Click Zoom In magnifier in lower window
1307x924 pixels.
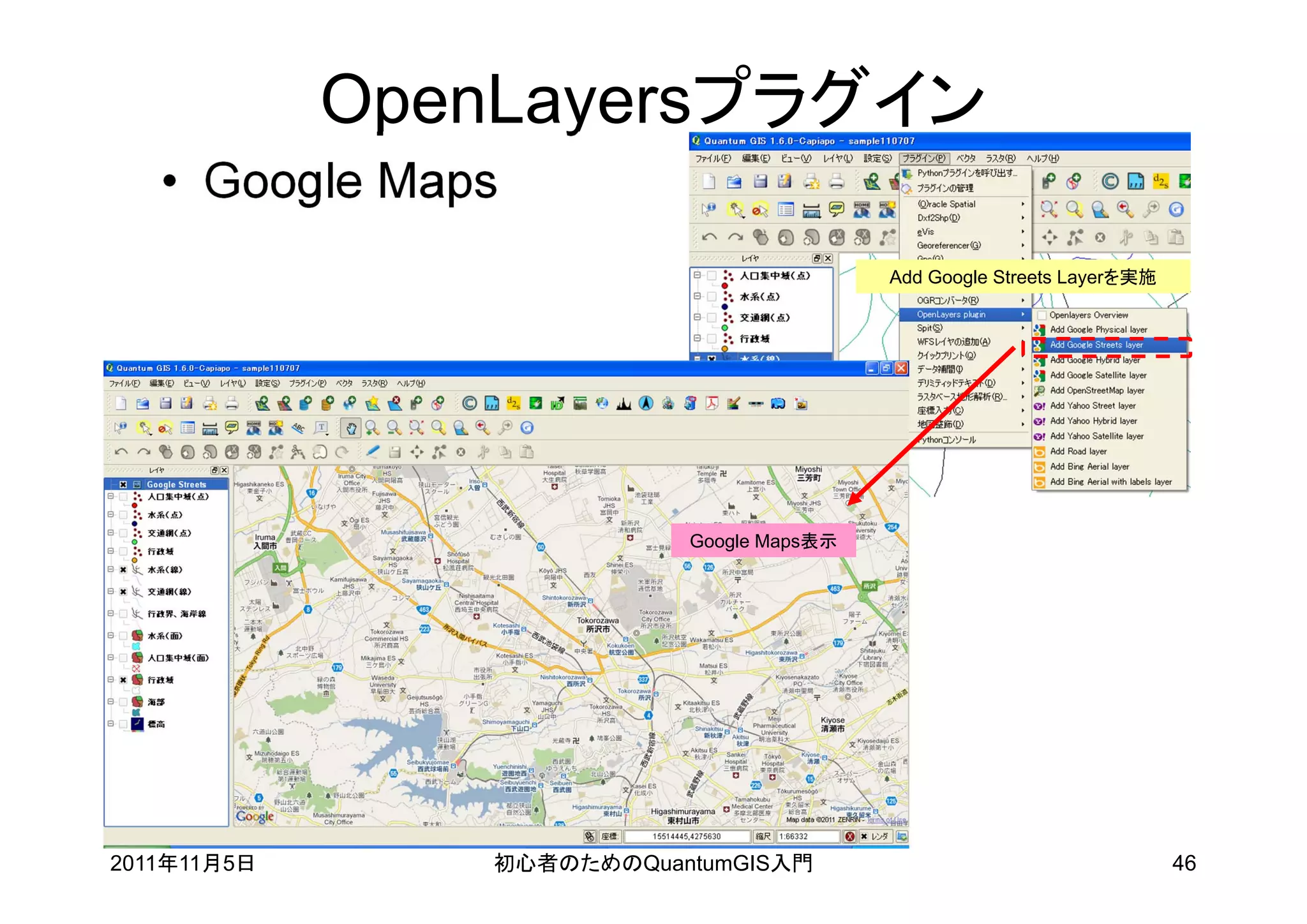373,428
